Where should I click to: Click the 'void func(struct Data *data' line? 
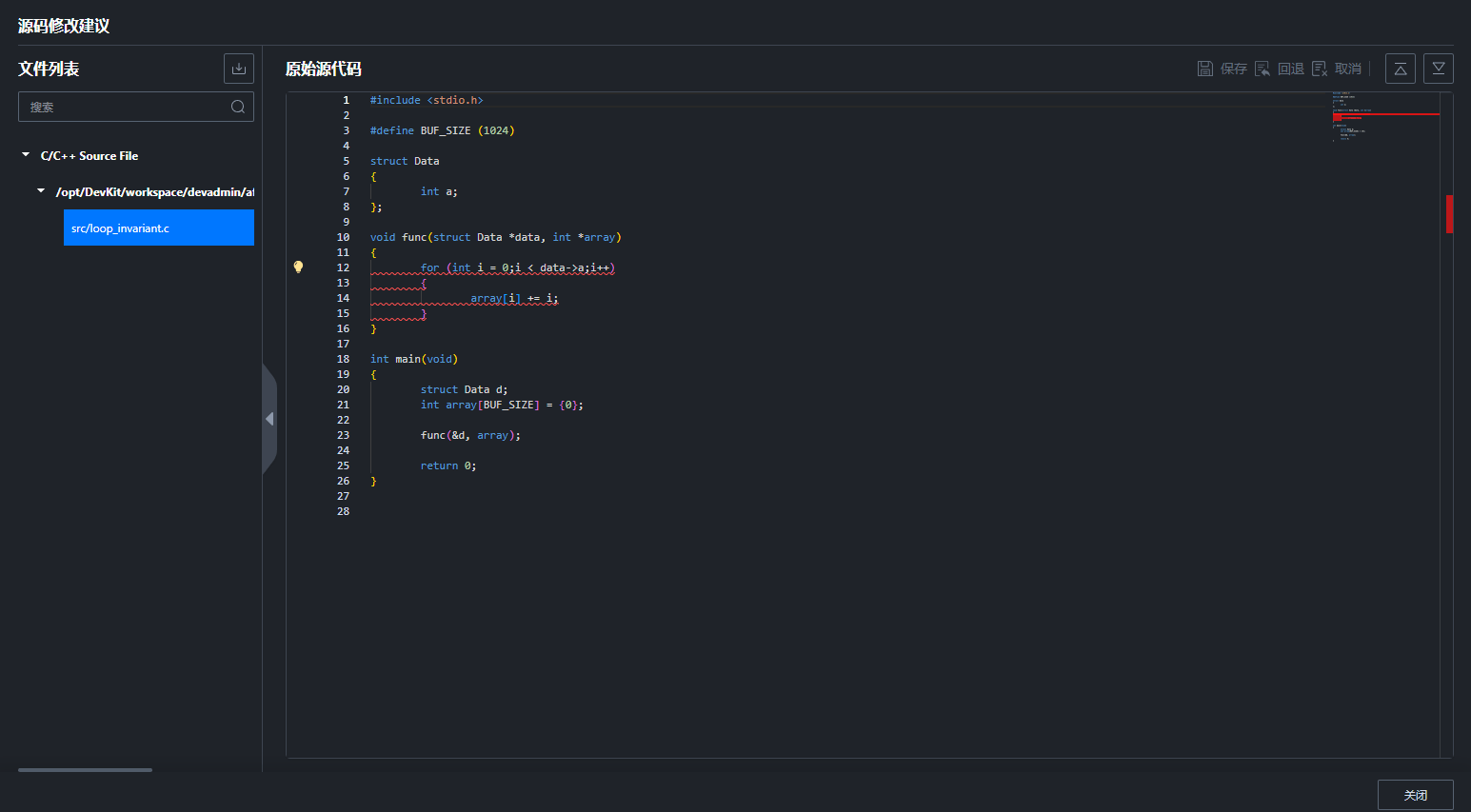[495, 237]
